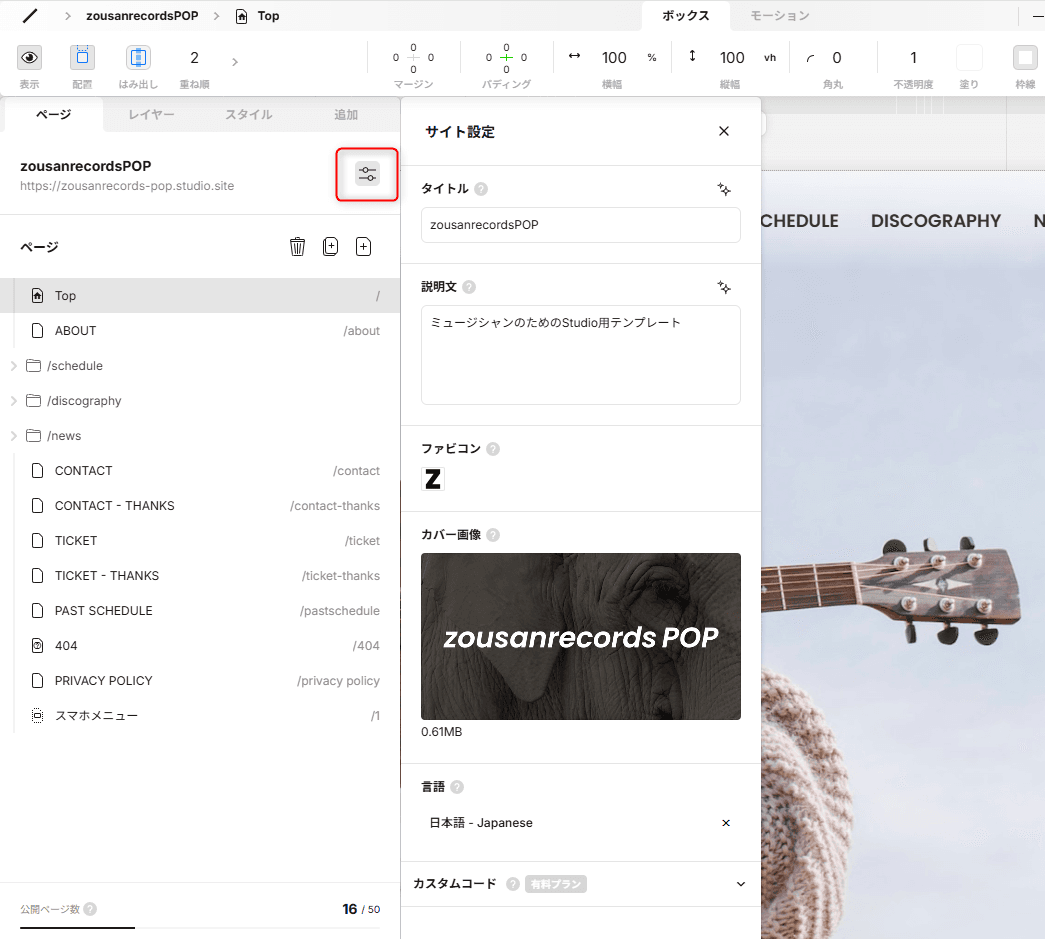The width and height of the screenshot is (1045, 939).
Task: Open site settings slider icon
Action: point(367,174)
